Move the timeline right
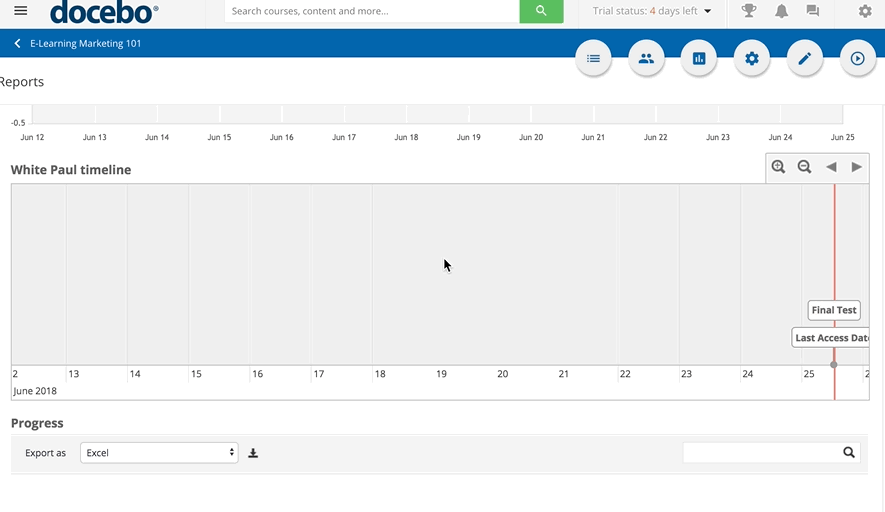This screenshot has height=512, width=885. pyautogui.click(x=856, y=167)
